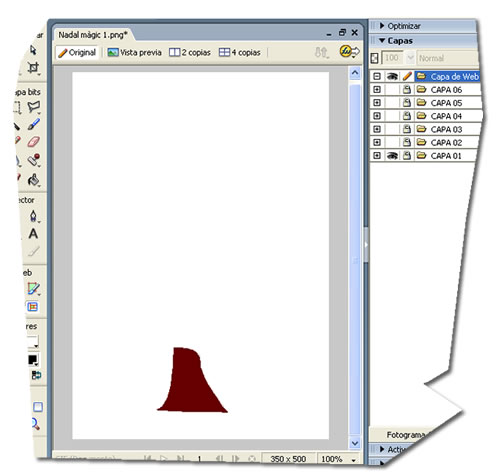The width and height of the screenshot is (500, 476).
Task: Select the Brush tool
Action: point(34,124)
